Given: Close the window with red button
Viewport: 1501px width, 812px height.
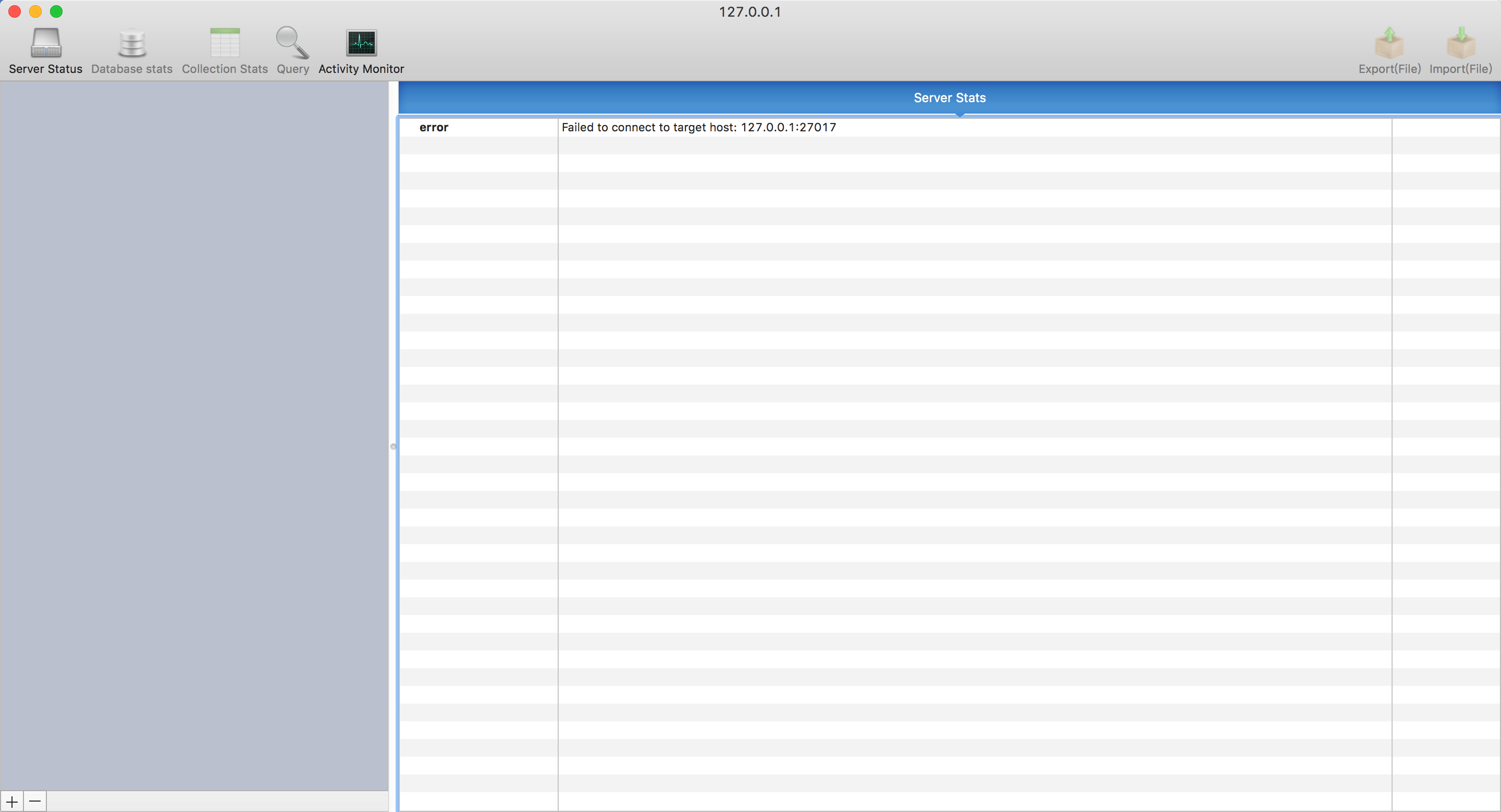Looking at the screenshot, I should pyautogui.click(x=15, y=11).
